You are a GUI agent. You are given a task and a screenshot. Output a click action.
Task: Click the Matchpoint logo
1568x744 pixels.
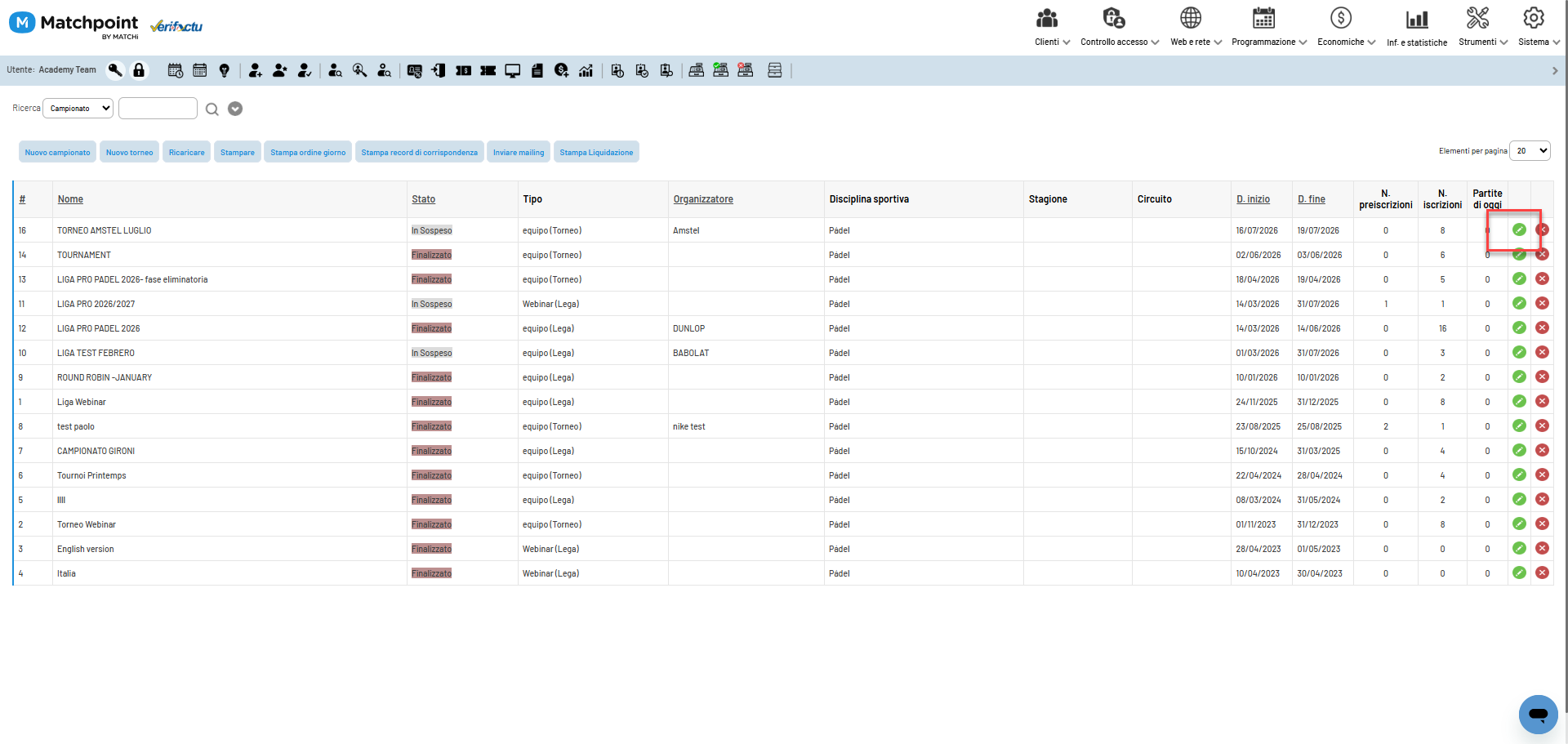pyautogui.click(x=74, y=24)
